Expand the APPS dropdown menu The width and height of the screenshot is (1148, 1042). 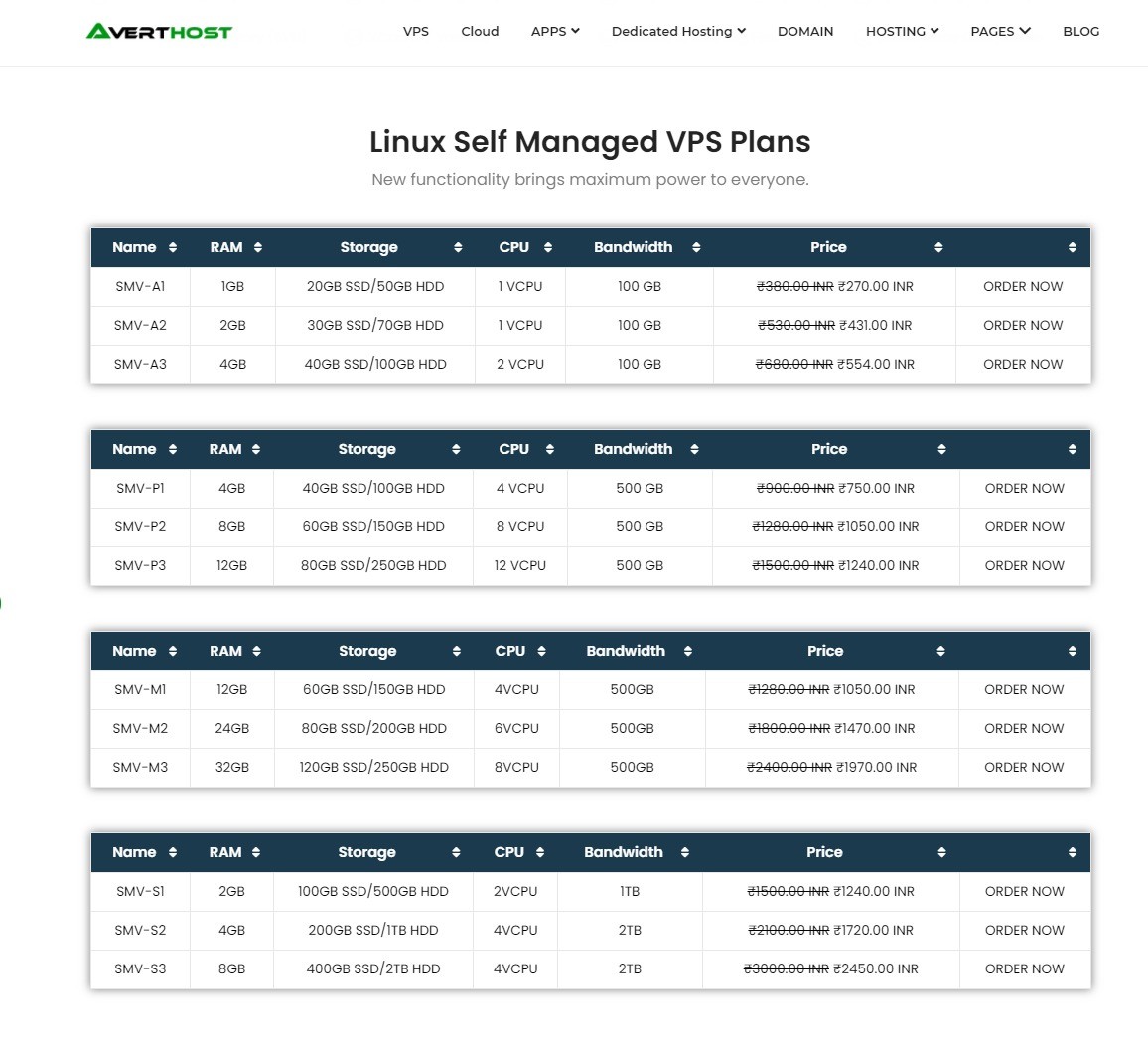(x=555, y=31)
